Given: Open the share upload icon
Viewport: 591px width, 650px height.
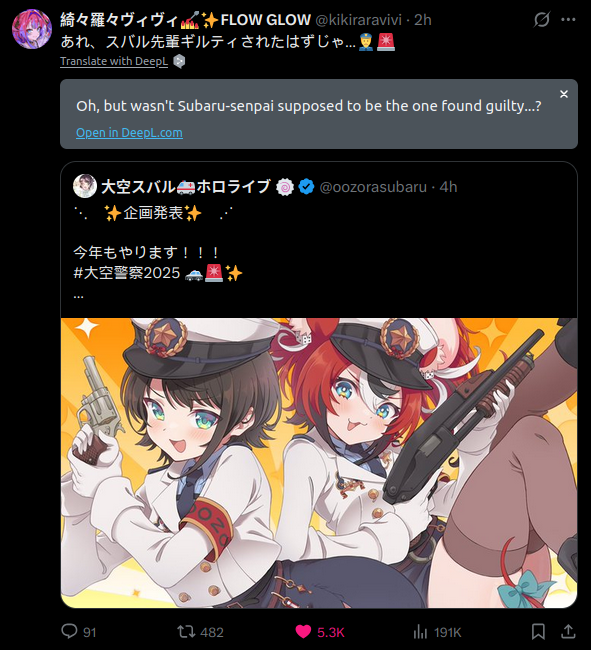Looking at the screenshot, I should 568,631.
